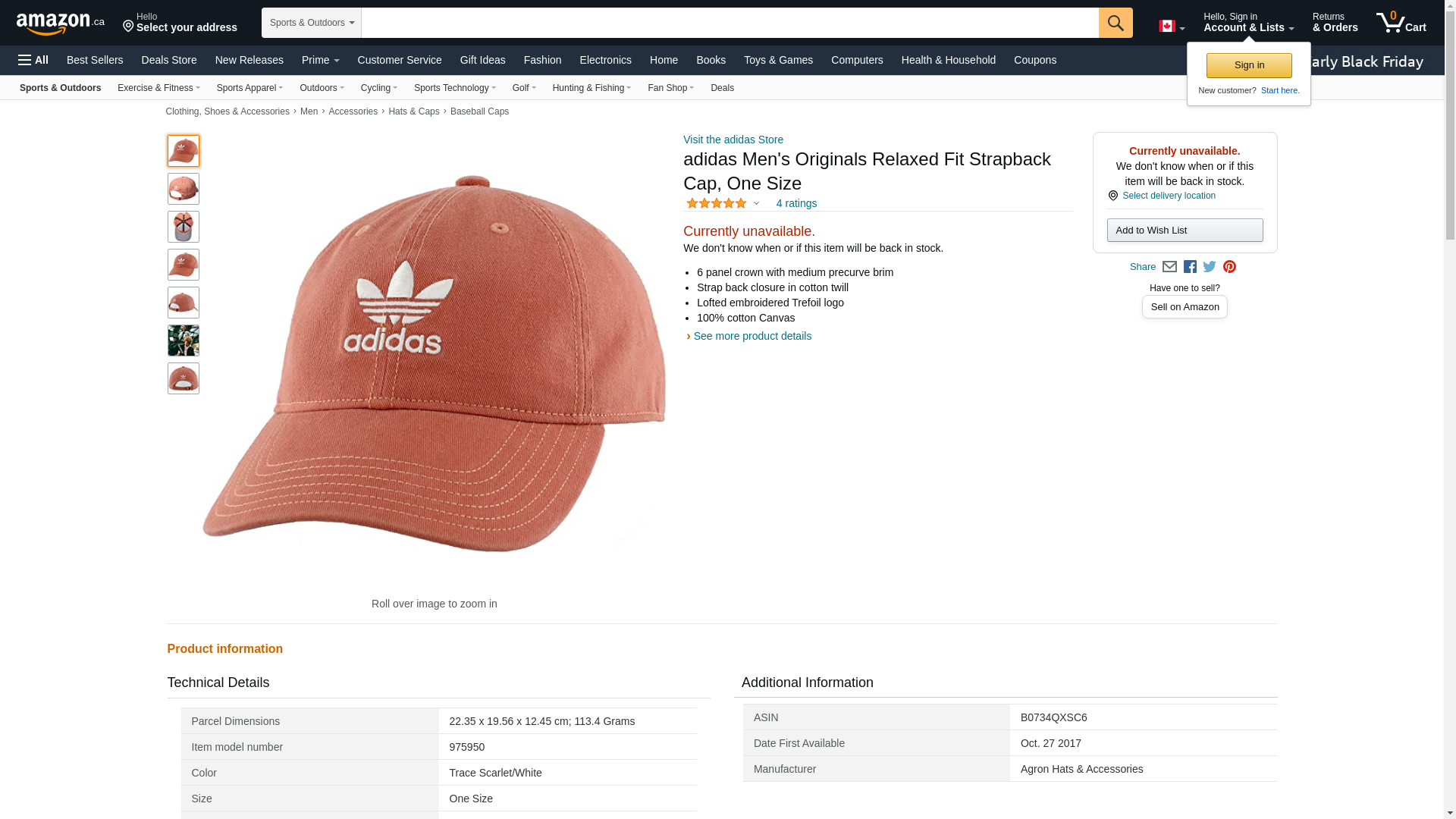Image resolution: width=1456 pixels, height=819 pixels.
Task: Select the third cap thumbnail image
Action: 184,227
